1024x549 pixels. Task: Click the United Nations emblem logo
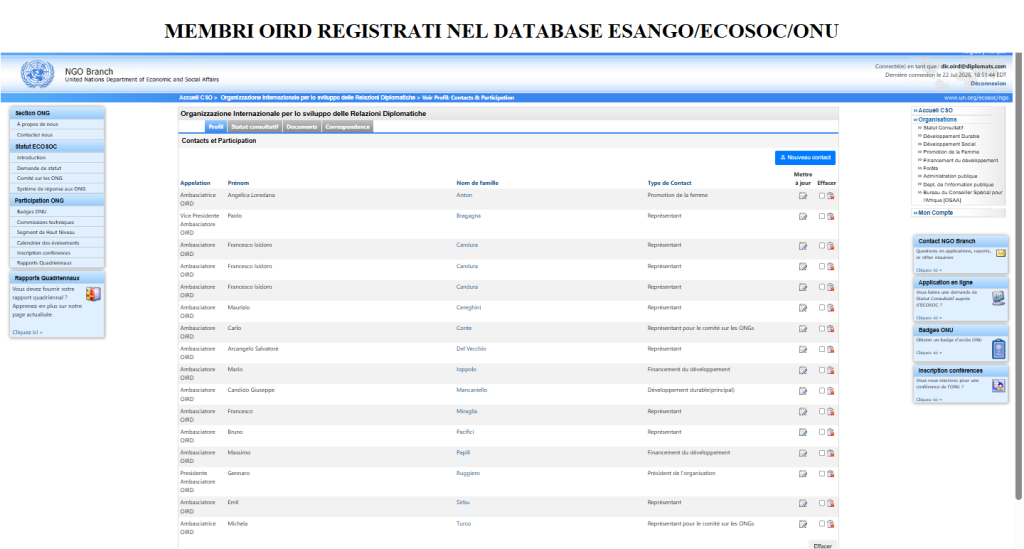coord(37,74)
